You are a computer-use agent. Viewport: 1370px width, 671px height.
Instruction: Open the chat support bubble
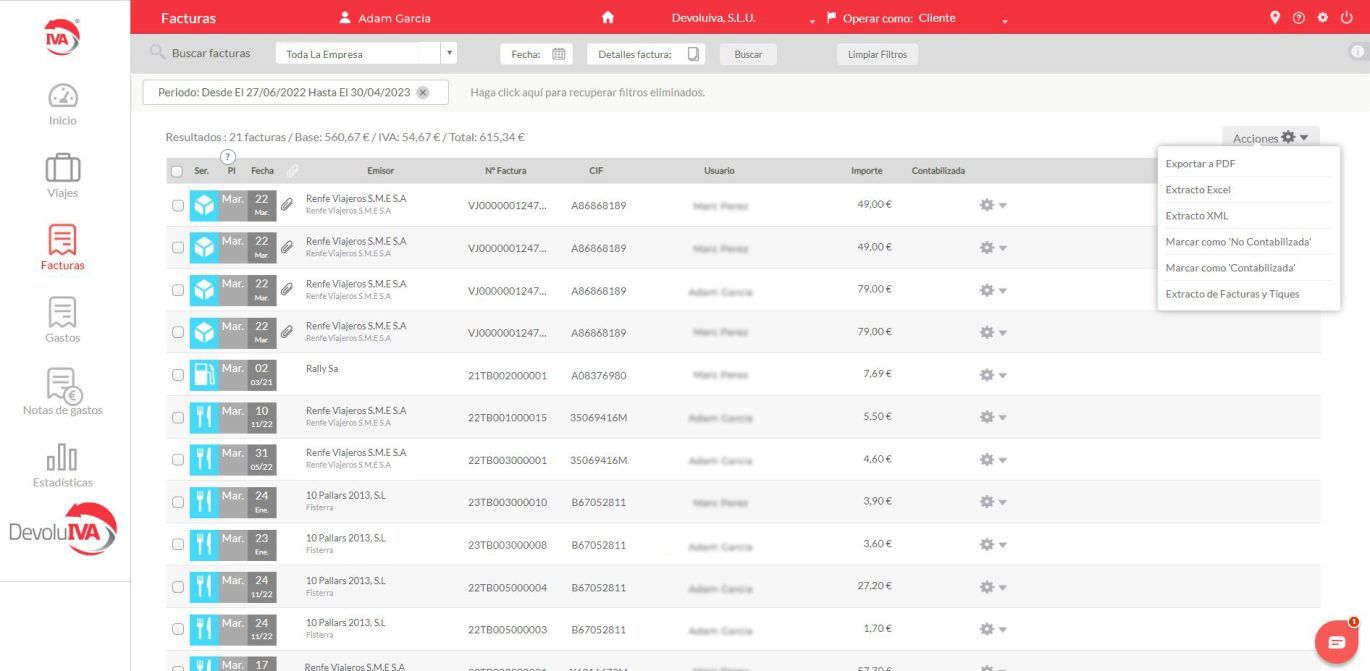pyautogui.click(x=1336, y=642)
